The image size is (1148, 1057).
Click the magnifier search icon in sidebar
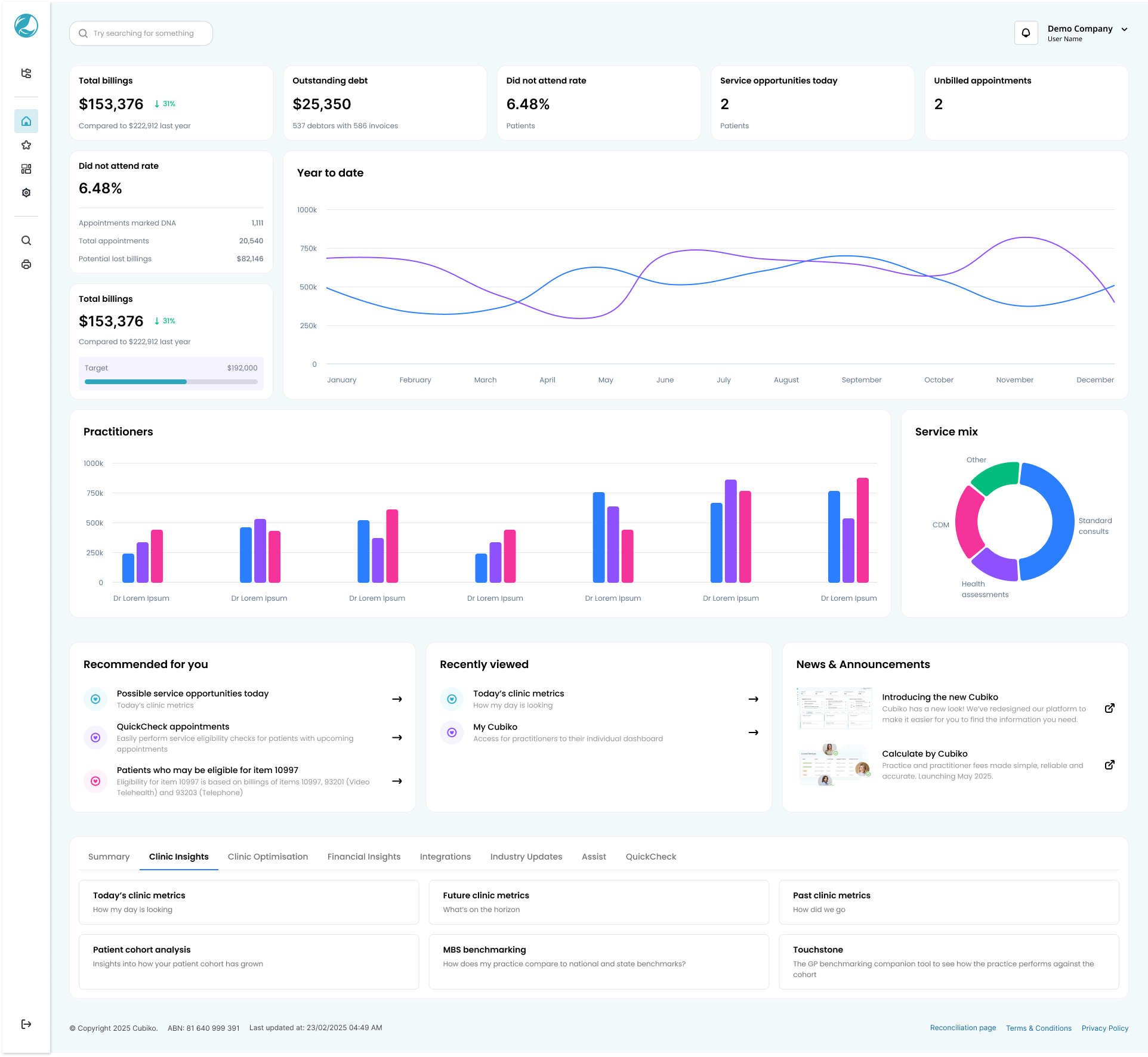26,240
